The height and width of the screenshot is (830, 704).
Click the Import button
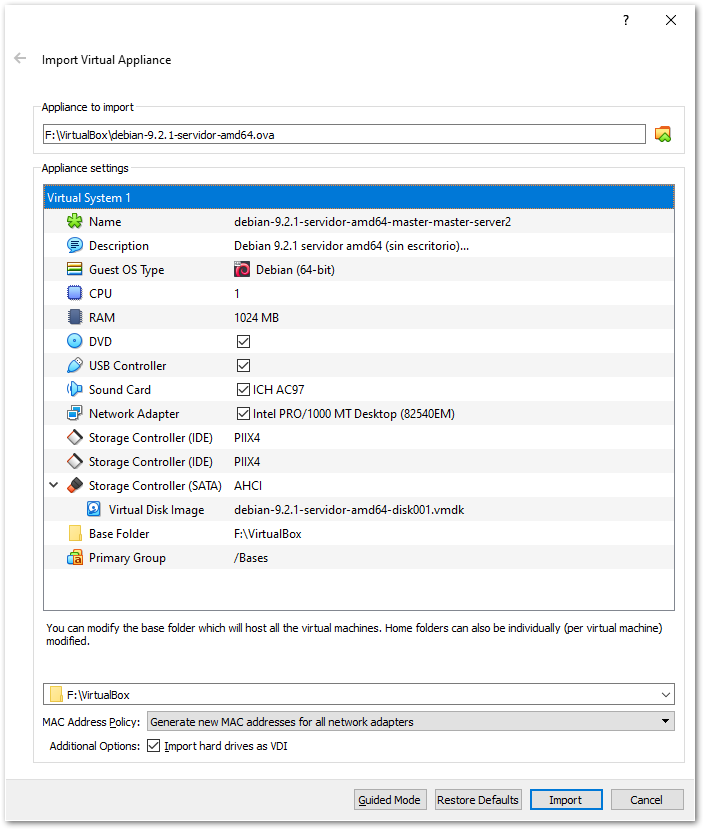pyautogui.click(x=566, y=800)
